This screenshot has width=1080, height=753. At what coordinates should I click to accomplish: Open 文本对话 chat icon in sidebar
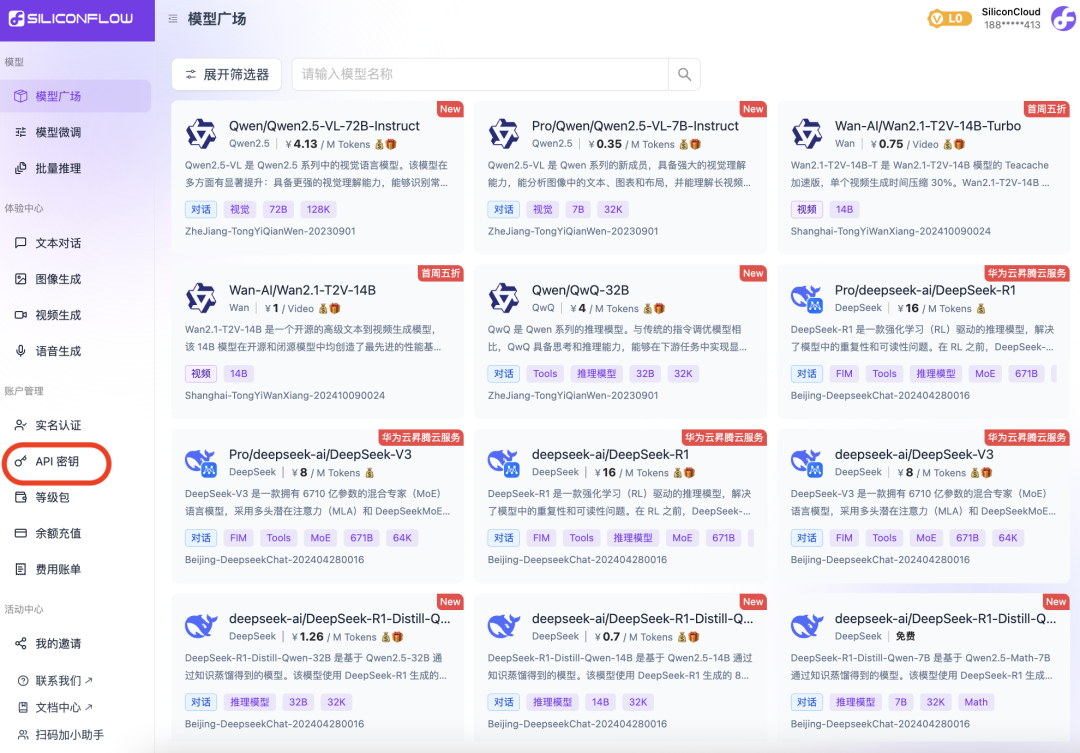[x=20, y=241]
